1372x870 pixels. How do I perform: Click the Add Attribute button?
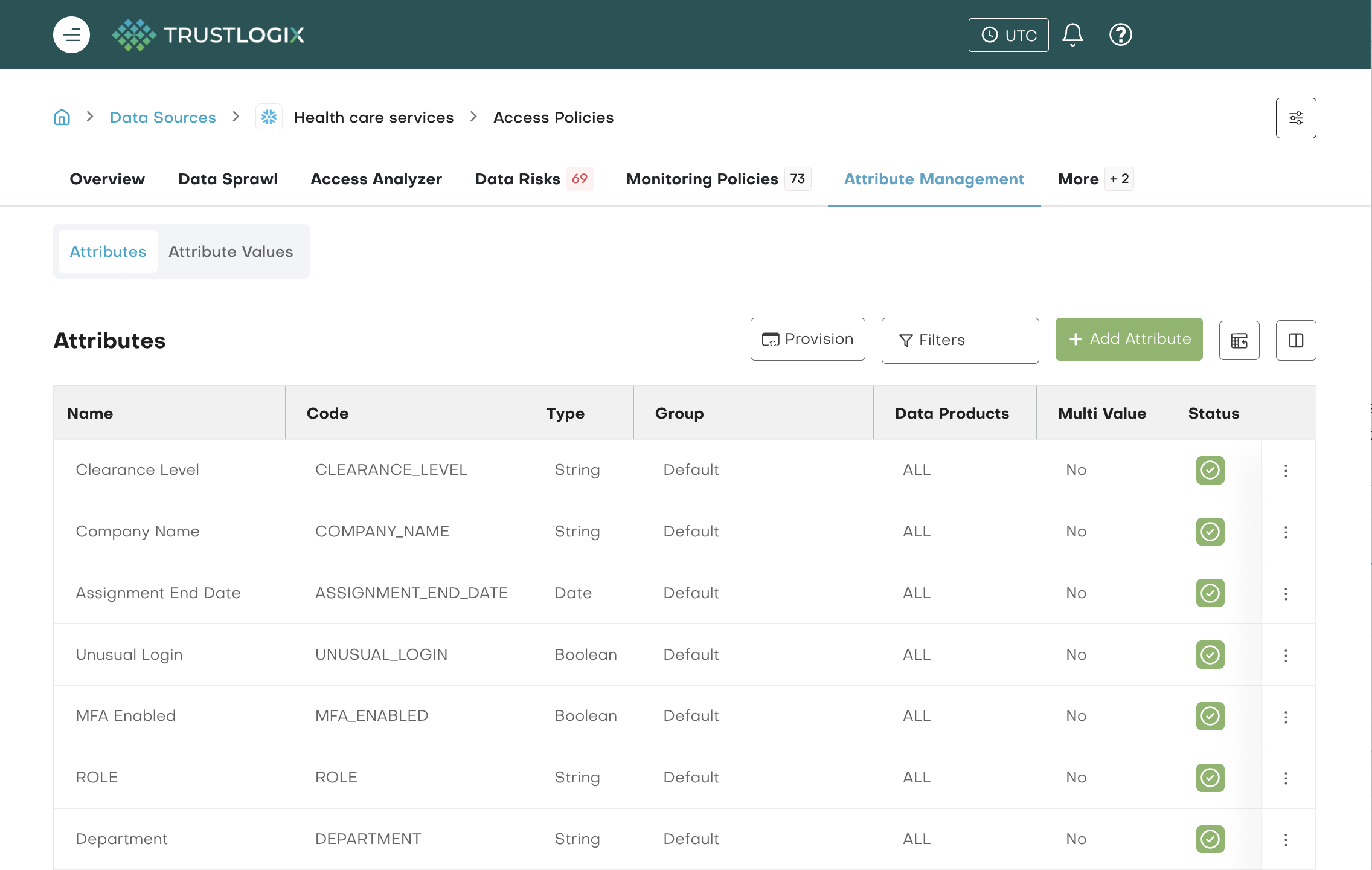[x=1129, y=340]
